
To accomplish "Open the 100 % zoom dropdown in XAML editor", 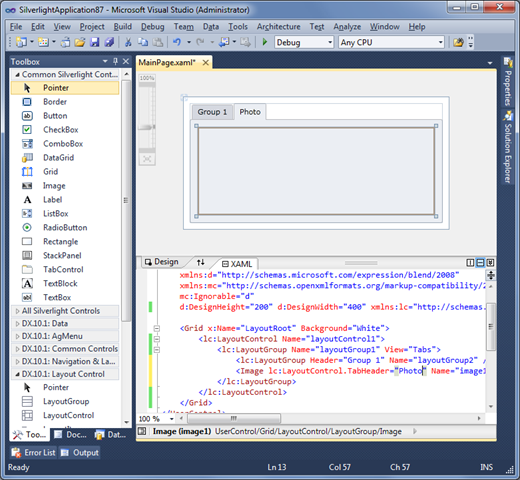I will [172, 418].
